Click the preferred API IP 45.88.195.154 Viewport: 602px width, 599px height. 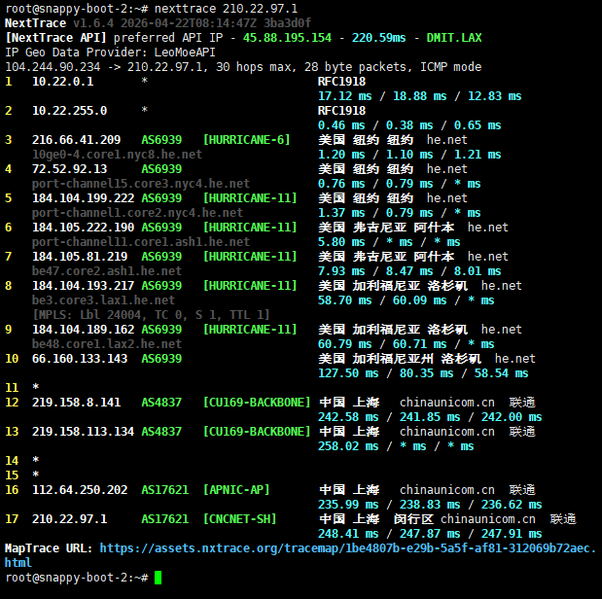tap(287, 38)
